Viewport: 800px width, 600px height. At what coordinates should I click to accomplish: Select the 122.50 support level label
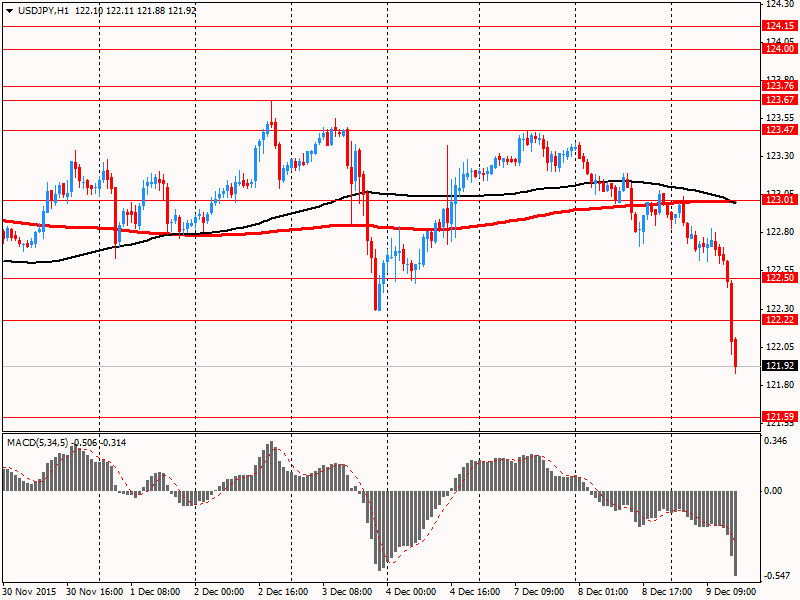point(779,279)
